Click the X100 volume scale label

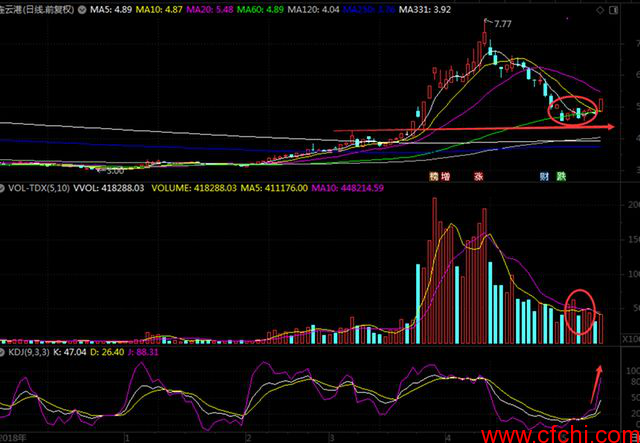click(631, 340)
